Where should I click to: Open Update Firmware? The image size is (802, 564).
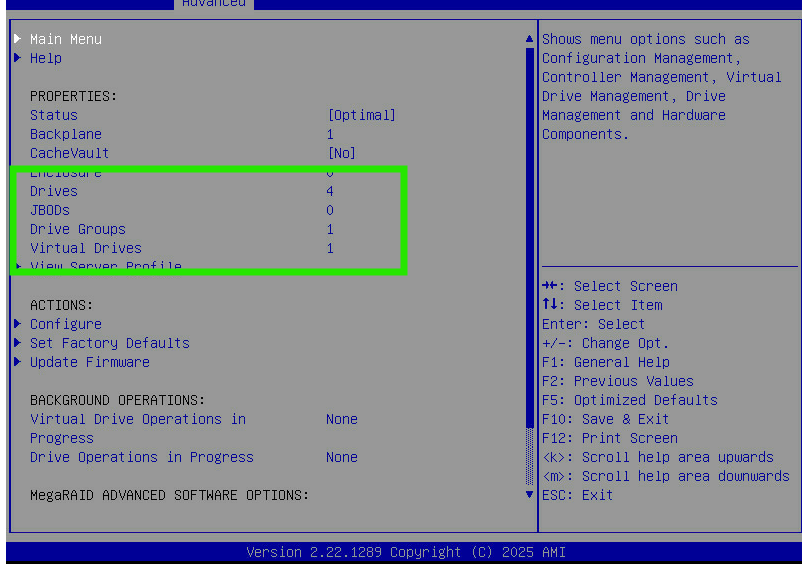(90, 362)
